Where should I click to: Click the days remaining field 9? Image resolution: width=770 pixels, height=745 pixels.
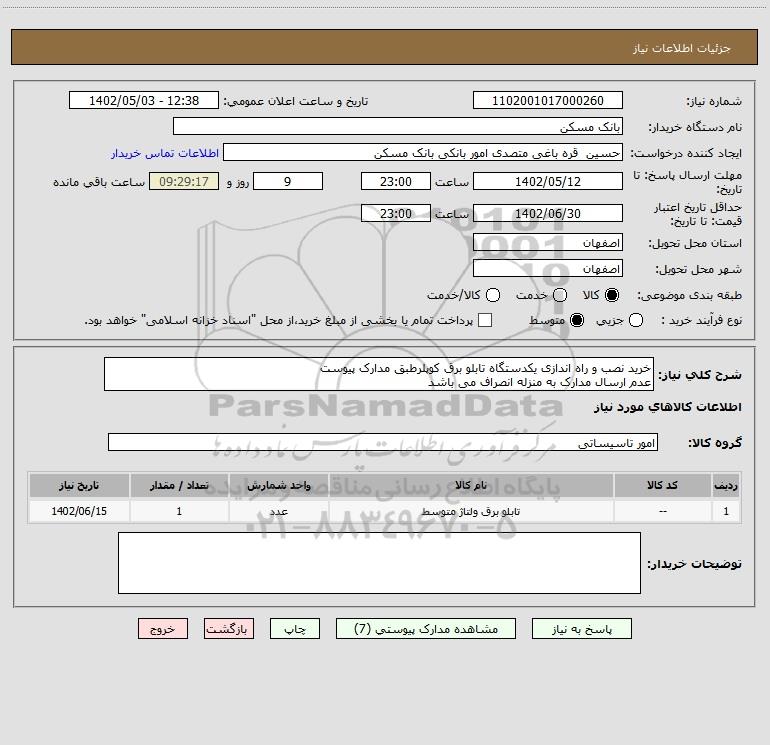coord(288,181)
